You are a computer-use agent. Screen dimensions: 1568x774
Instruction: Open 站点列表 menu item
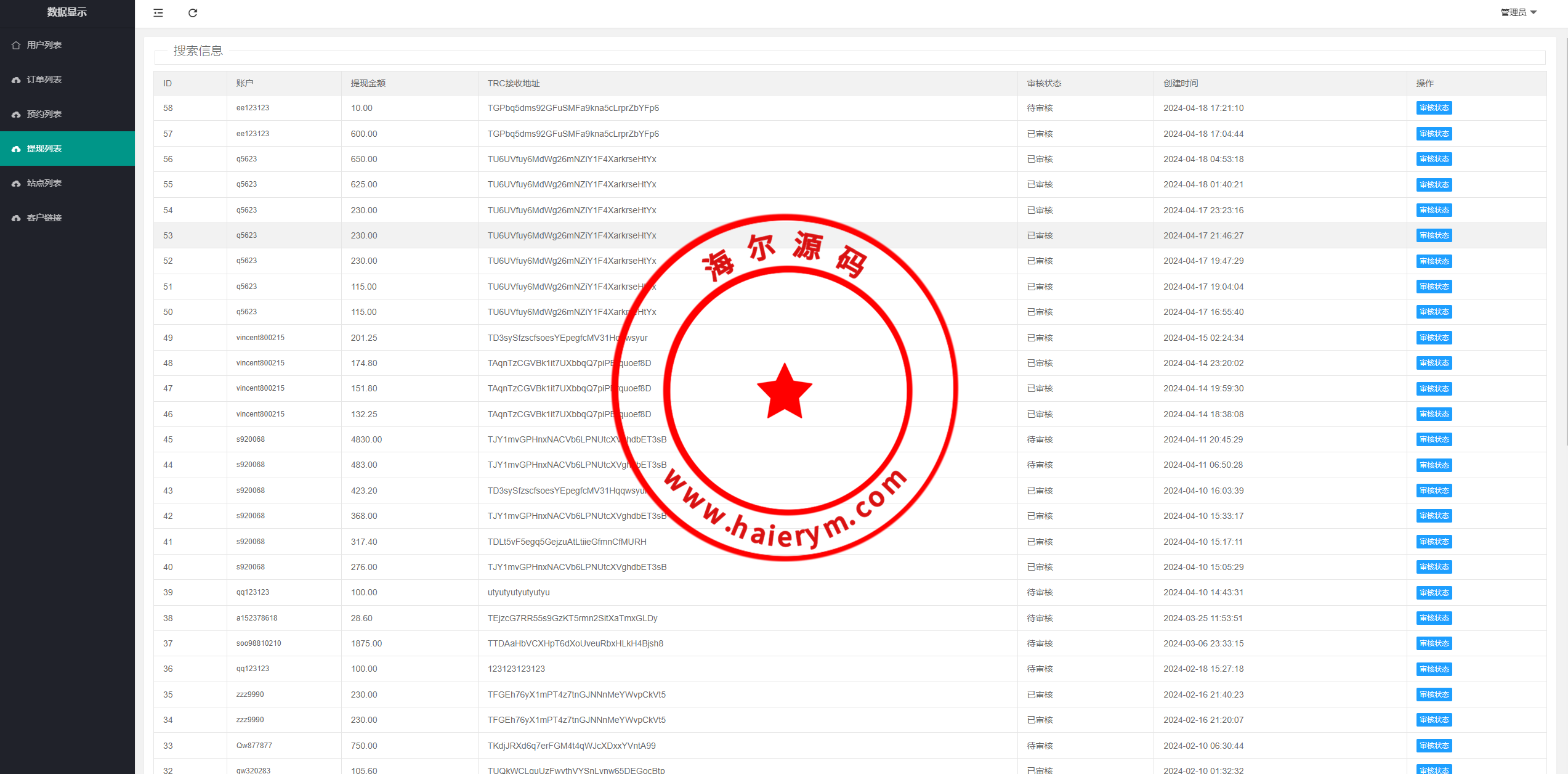(44, 183)
